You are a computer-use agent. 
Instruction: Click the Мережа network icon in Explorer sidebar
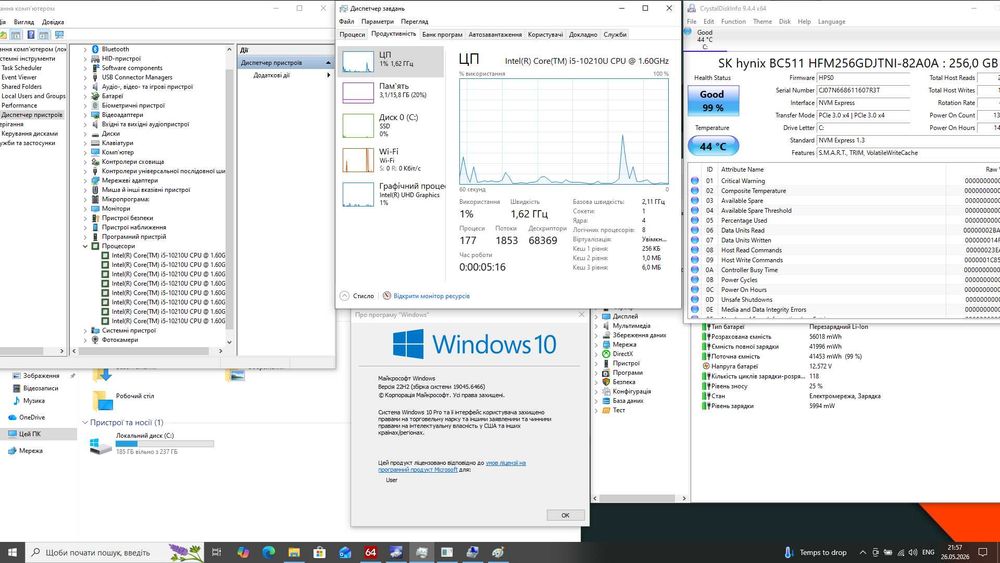[x=12, y=451]
